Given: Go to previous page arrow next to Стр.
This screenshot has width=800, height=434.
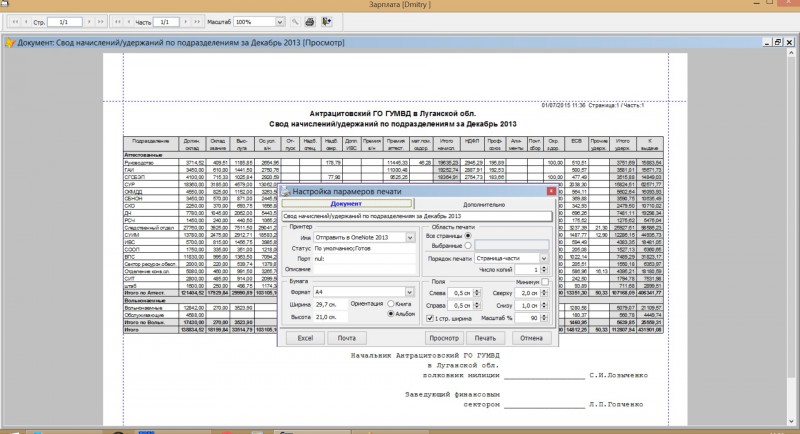Looking at the screenshot, I should click(x=26, y=22).
